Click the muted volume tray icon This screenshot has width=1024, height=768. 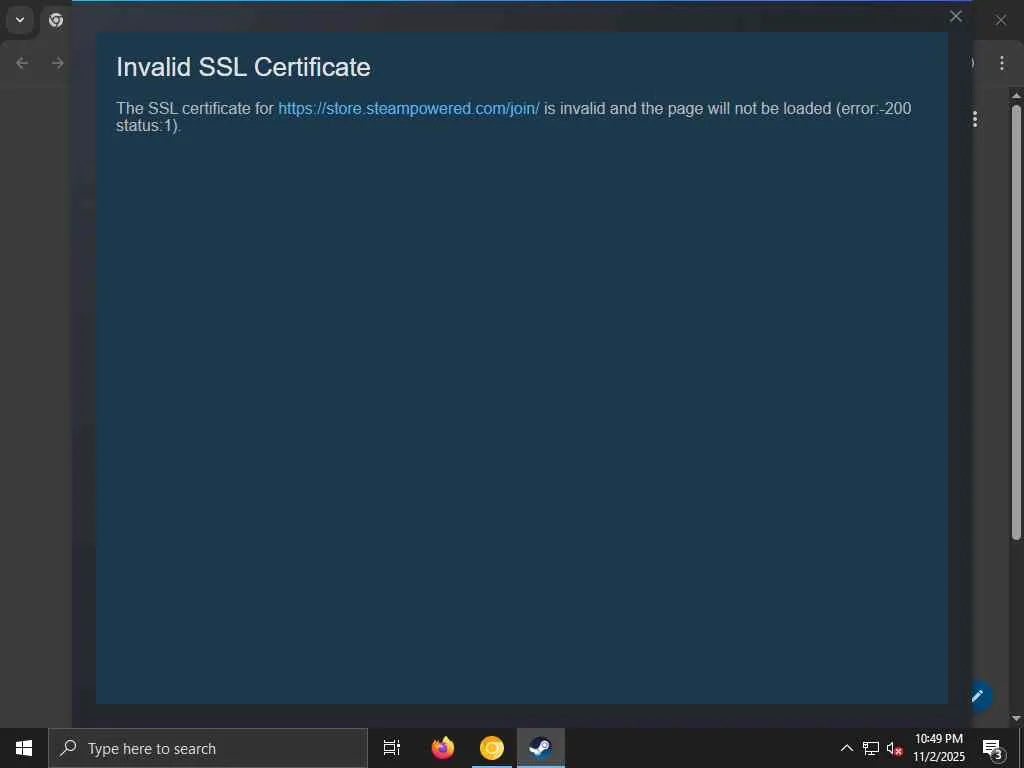click(x=894, y=748)
